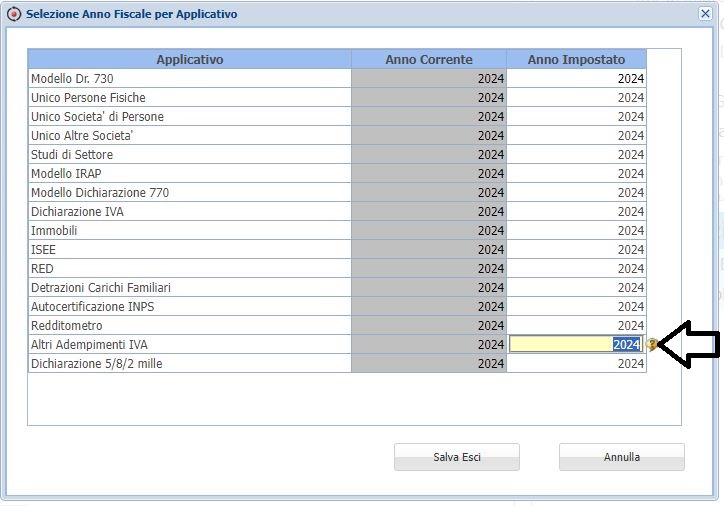Screen dimensions: 724x506
Task: Click the red dialog icon in title bar
Action: (x=14, y=14)
